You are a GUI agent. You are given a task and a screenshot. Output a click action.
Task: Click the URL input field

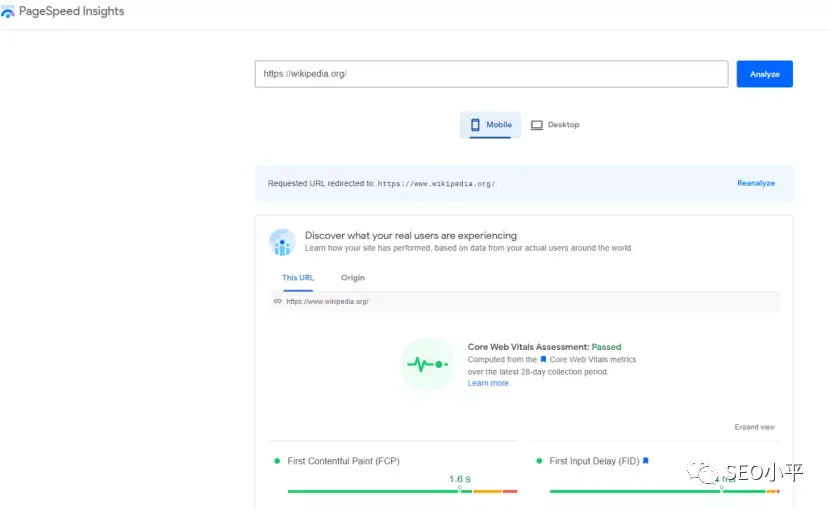[491, 74]
